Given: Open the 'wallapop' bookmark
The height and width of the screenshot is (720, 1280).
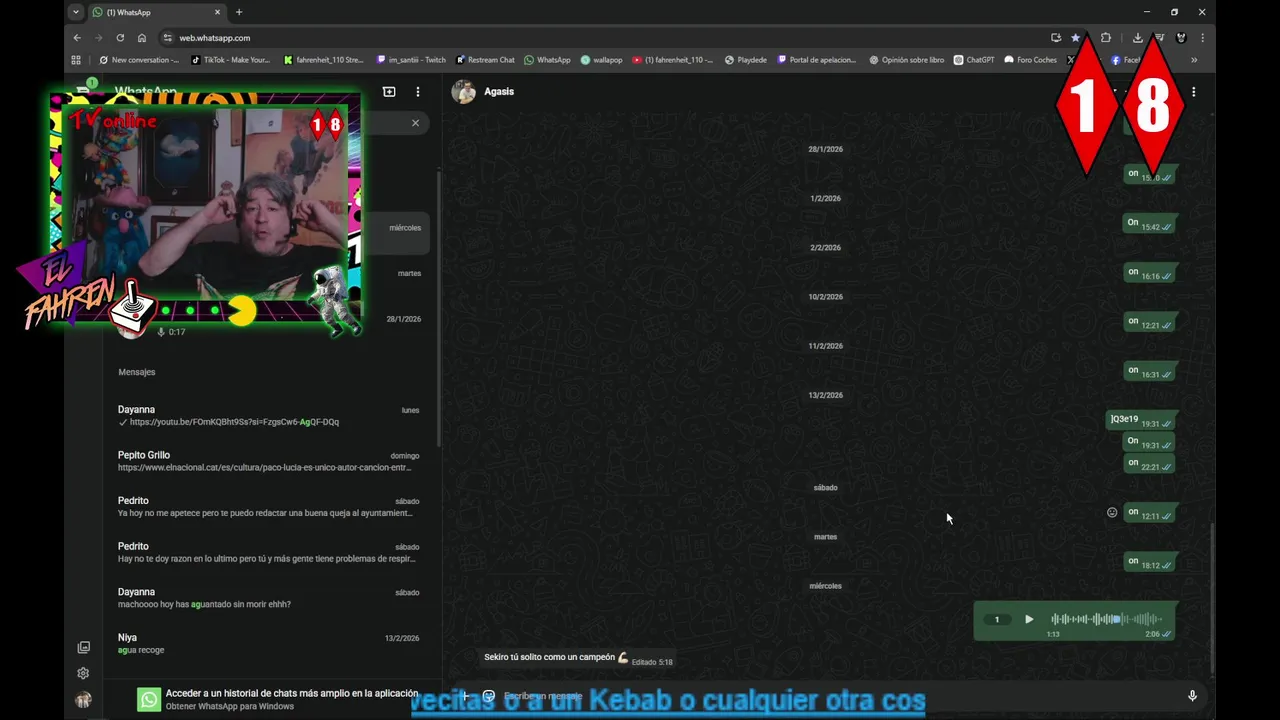Looking at the screenshot, I should (x=601, y=60).
